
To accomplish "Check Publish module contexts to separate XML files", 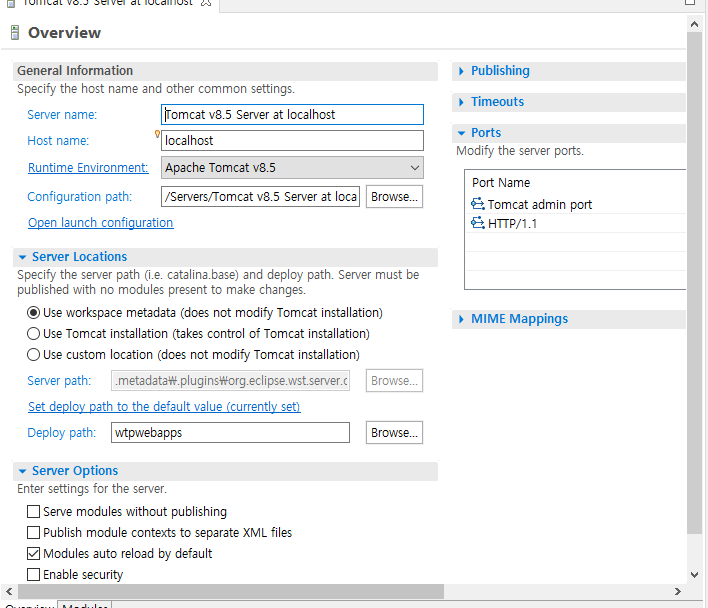I will [33, 533].
